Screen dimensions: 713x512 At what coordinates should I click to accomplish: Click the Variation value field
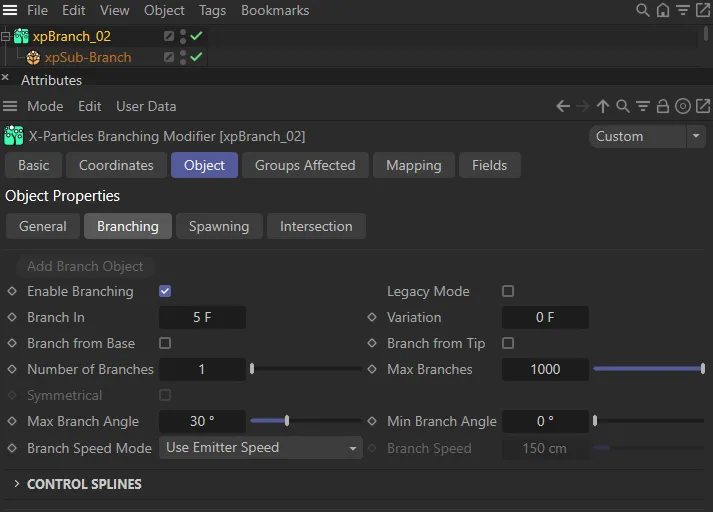[545, 317]
